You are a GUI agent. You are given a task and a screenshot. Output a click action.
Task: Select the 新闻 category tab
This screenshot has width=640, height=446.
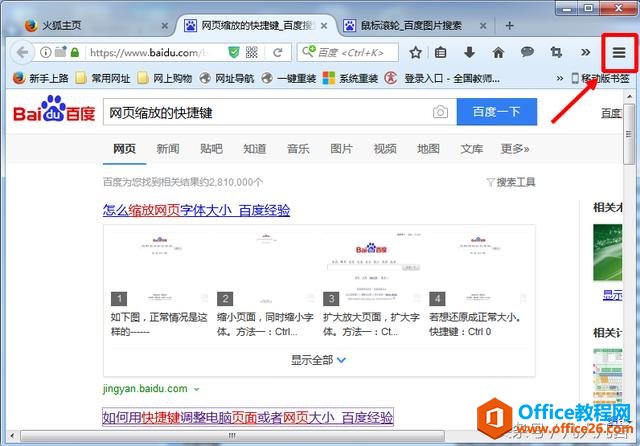point(168,149)
